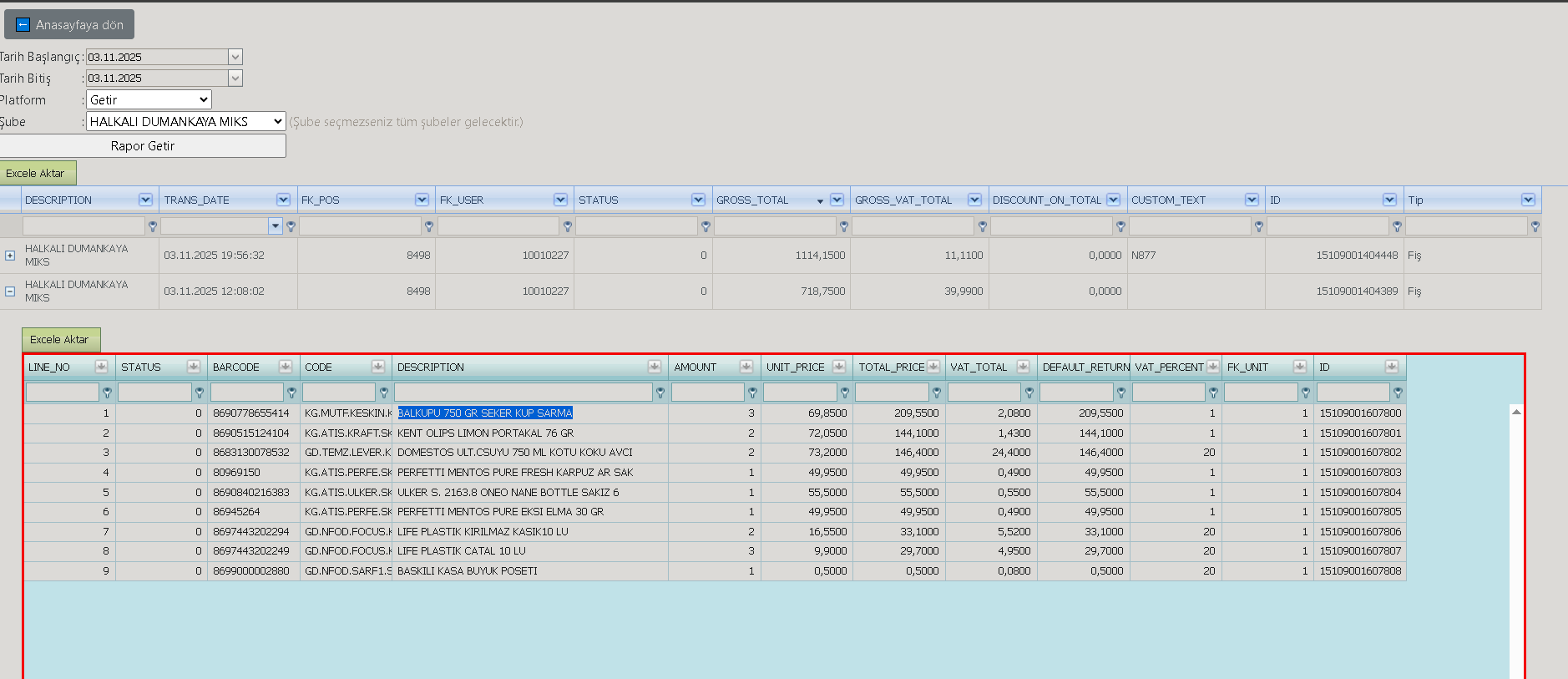Viewport: 1568px width, 679px height.
Task: Click scroll up arrow of detail grid
Action: pos(1516,412)
